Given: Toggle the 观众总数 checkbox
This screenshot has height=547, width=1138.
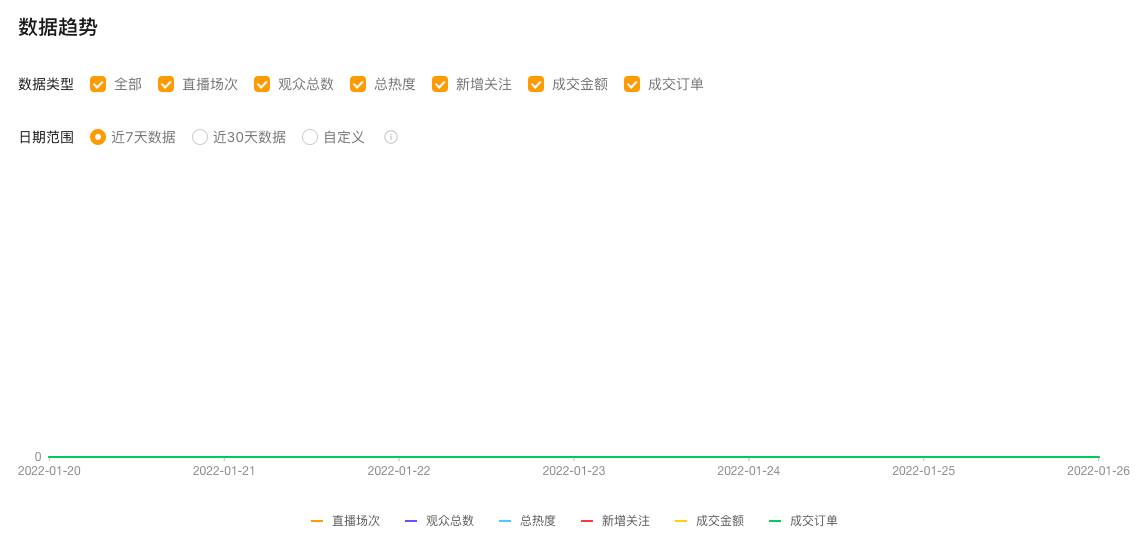Looking at the screenshot, I should (262, 84).
